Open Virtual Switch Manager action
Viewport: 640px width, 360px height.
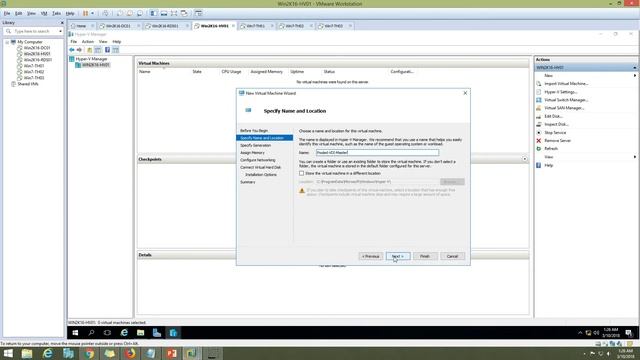(566, 100)
